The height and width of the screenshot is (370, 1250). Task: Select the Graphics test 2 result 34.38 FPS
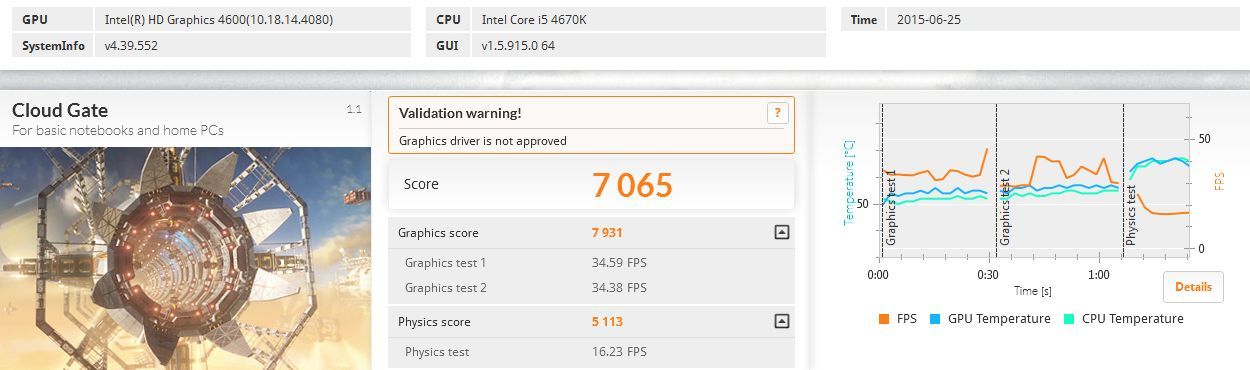click(619, 288)
